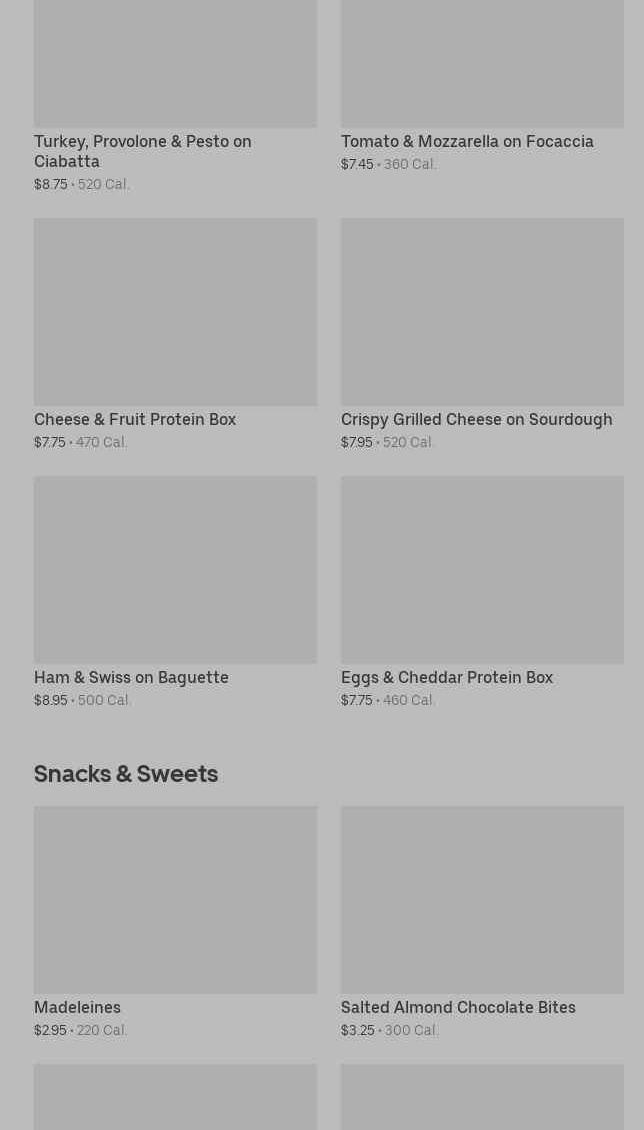Open the Madeleines title link
The image size is (644, 1130).
[77, 1008]
